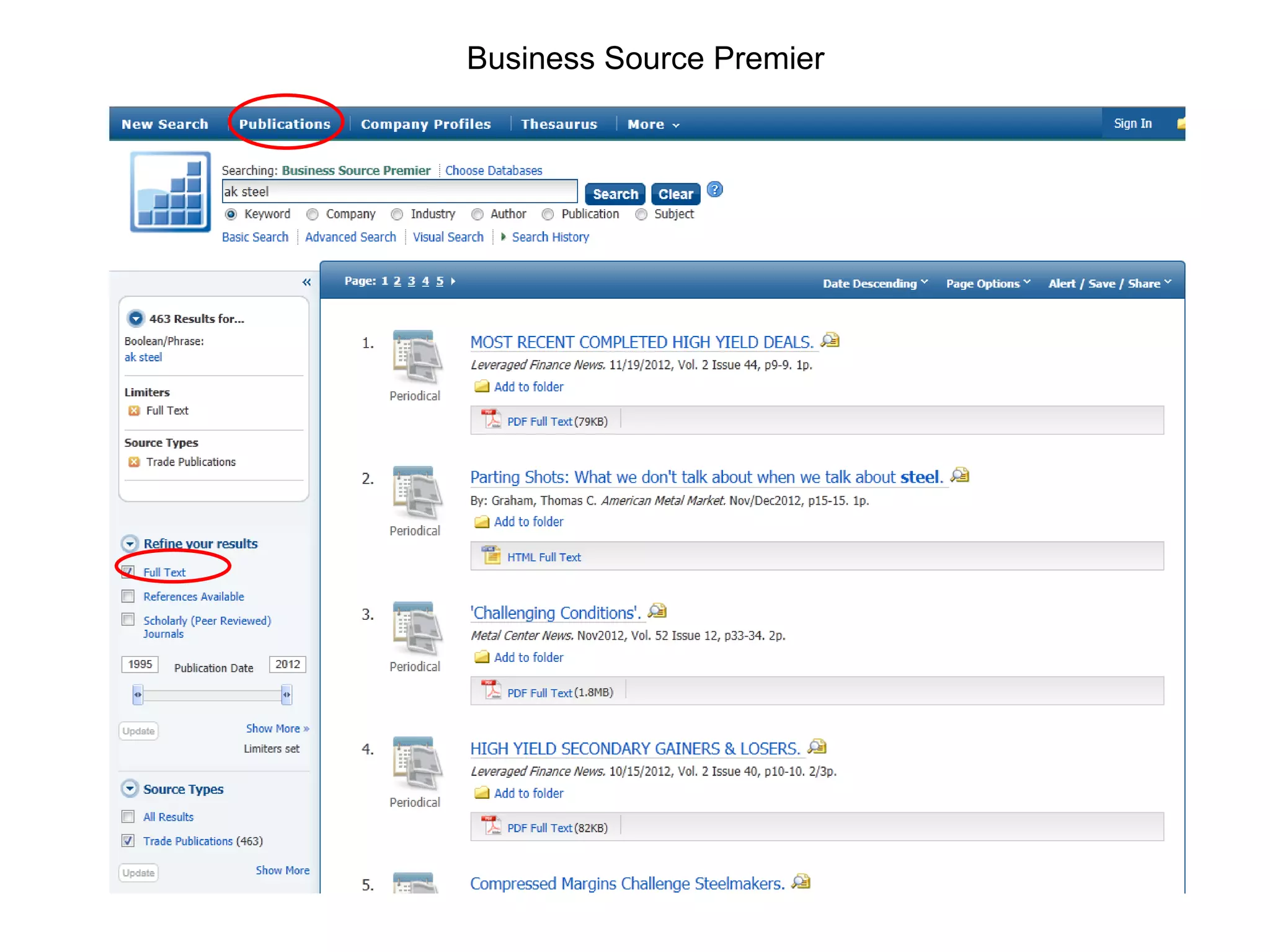Click Show More » under limiters

pyautogui.click(x=277, y=729)
